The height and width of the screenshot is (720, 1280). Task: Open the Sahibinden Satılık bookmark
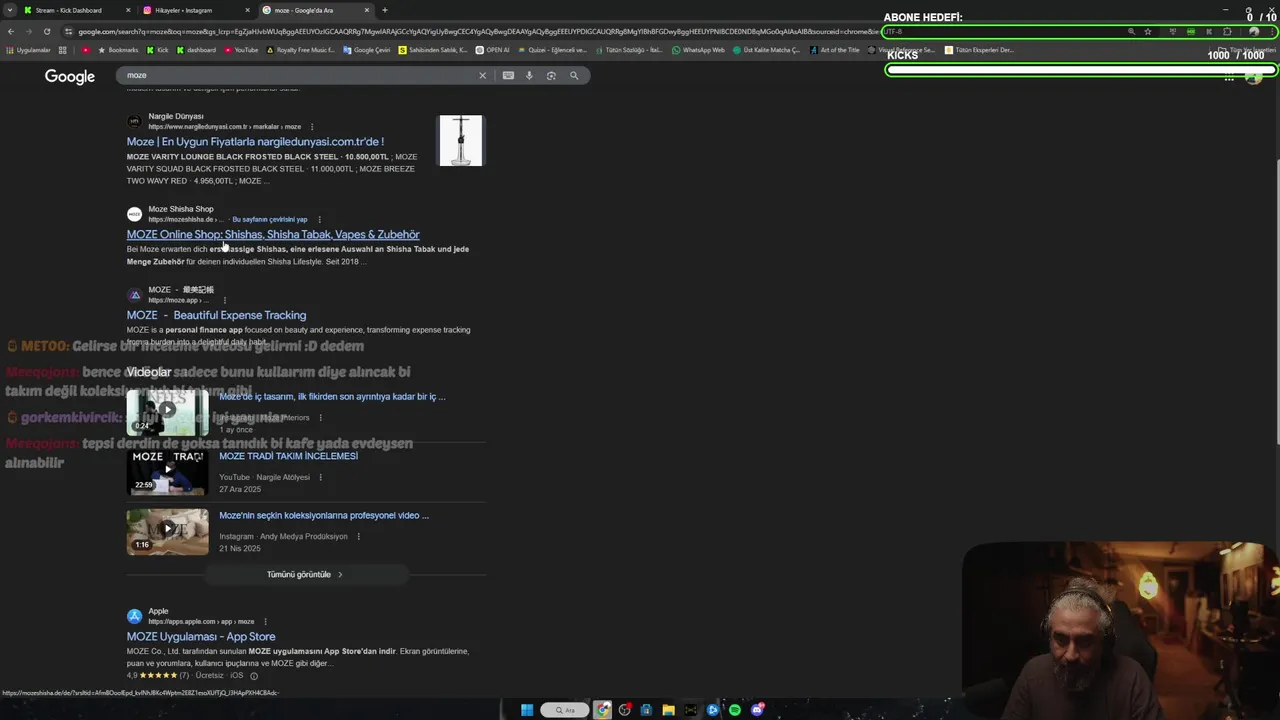(x=433, y=50)
